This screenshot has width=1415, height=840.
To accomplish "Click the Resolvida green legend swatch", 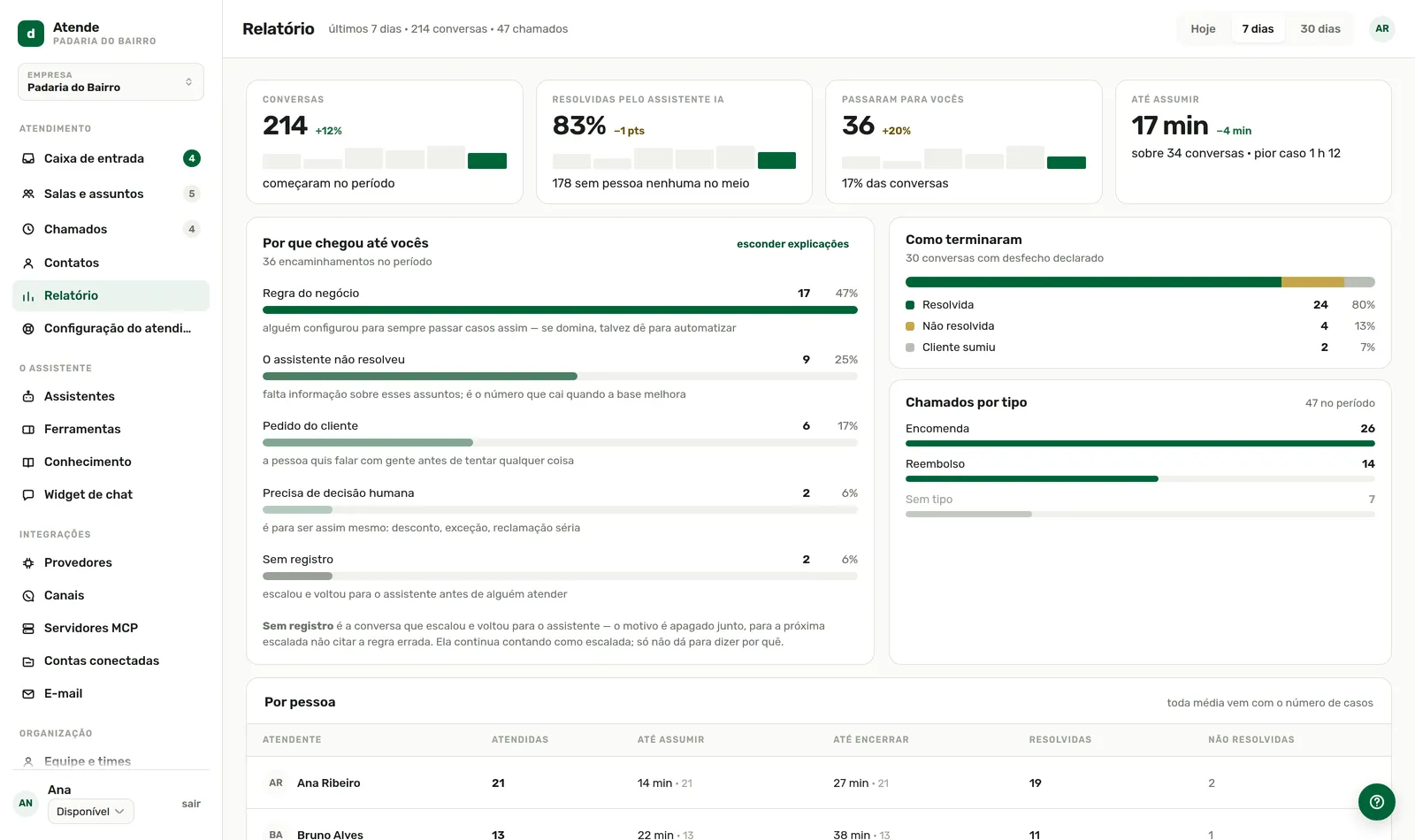I will (910, 305).
